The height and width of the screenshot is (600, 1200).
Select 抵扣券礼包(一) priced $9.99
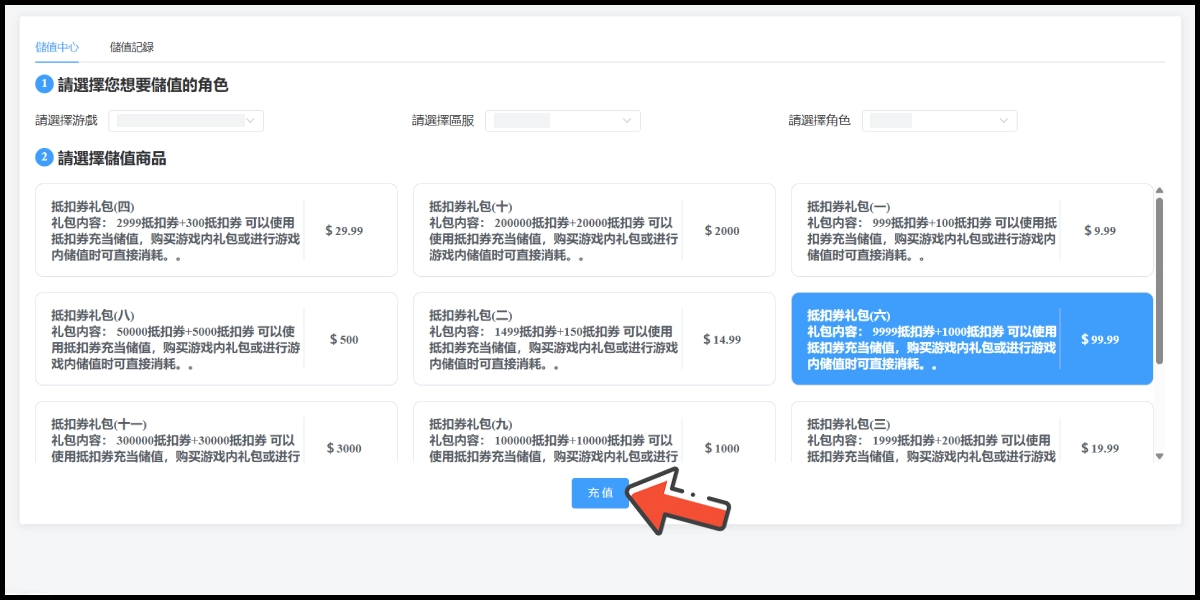coord(971,230)
